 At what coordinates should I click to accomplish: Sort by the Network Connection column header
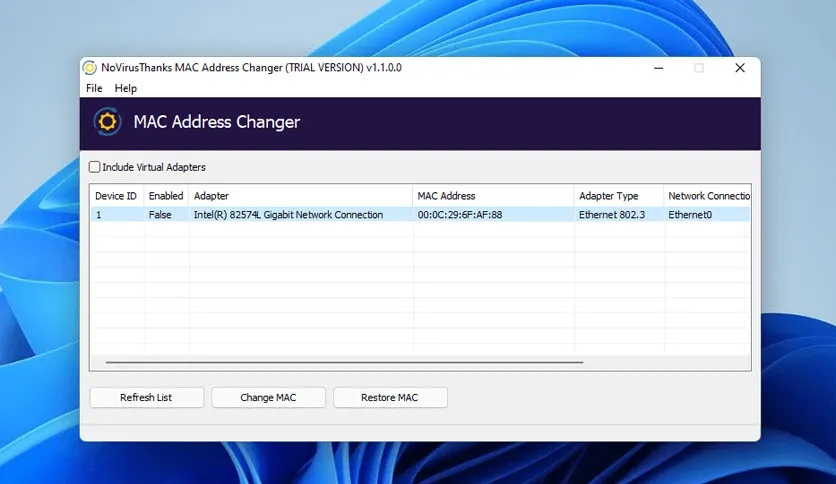[x=708, y=196]
